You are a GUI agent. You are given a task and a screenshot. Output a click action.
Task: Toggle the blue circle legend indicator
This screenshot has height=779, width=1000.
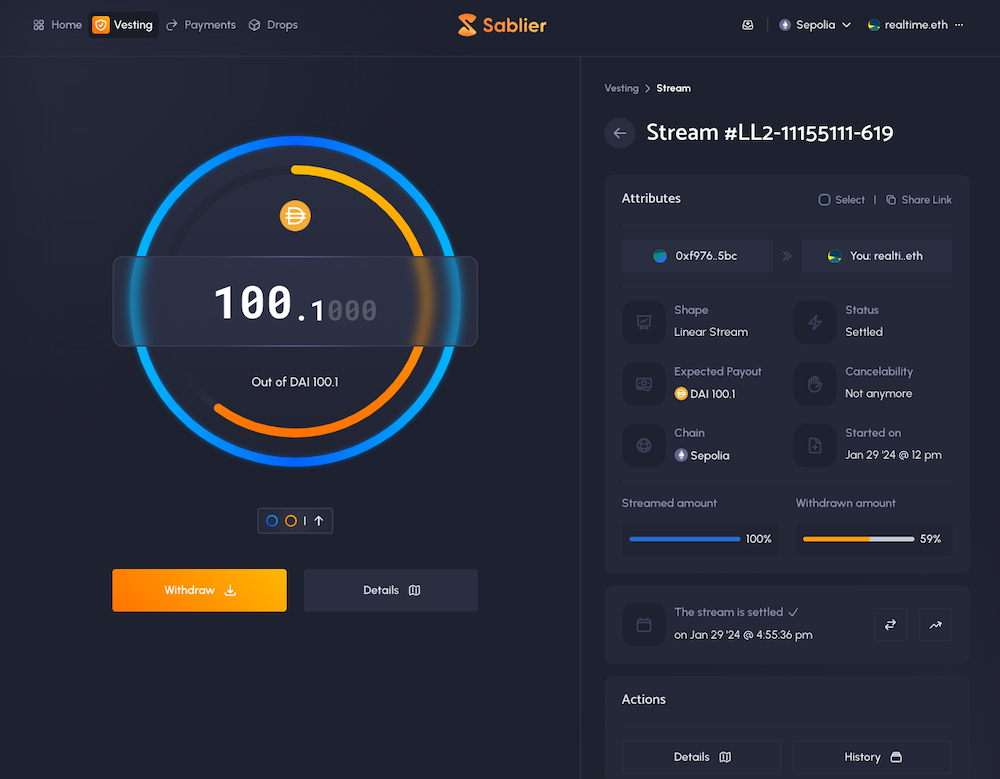pyautogui.click(x=272, y=521)
